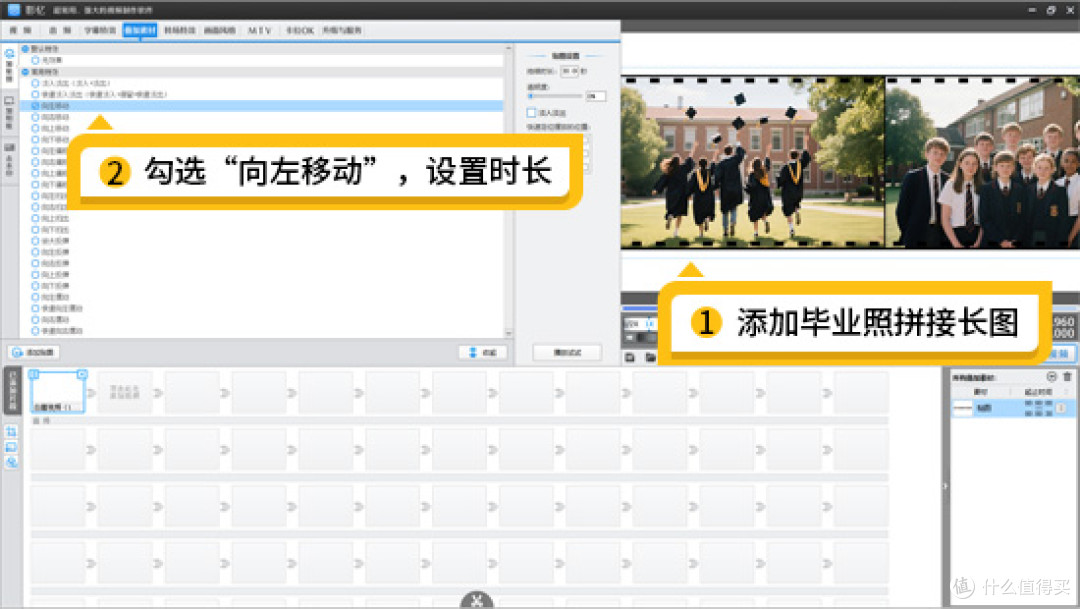
Task: Click top-left corner icon on first clip
Action: (x=34, y=374)
